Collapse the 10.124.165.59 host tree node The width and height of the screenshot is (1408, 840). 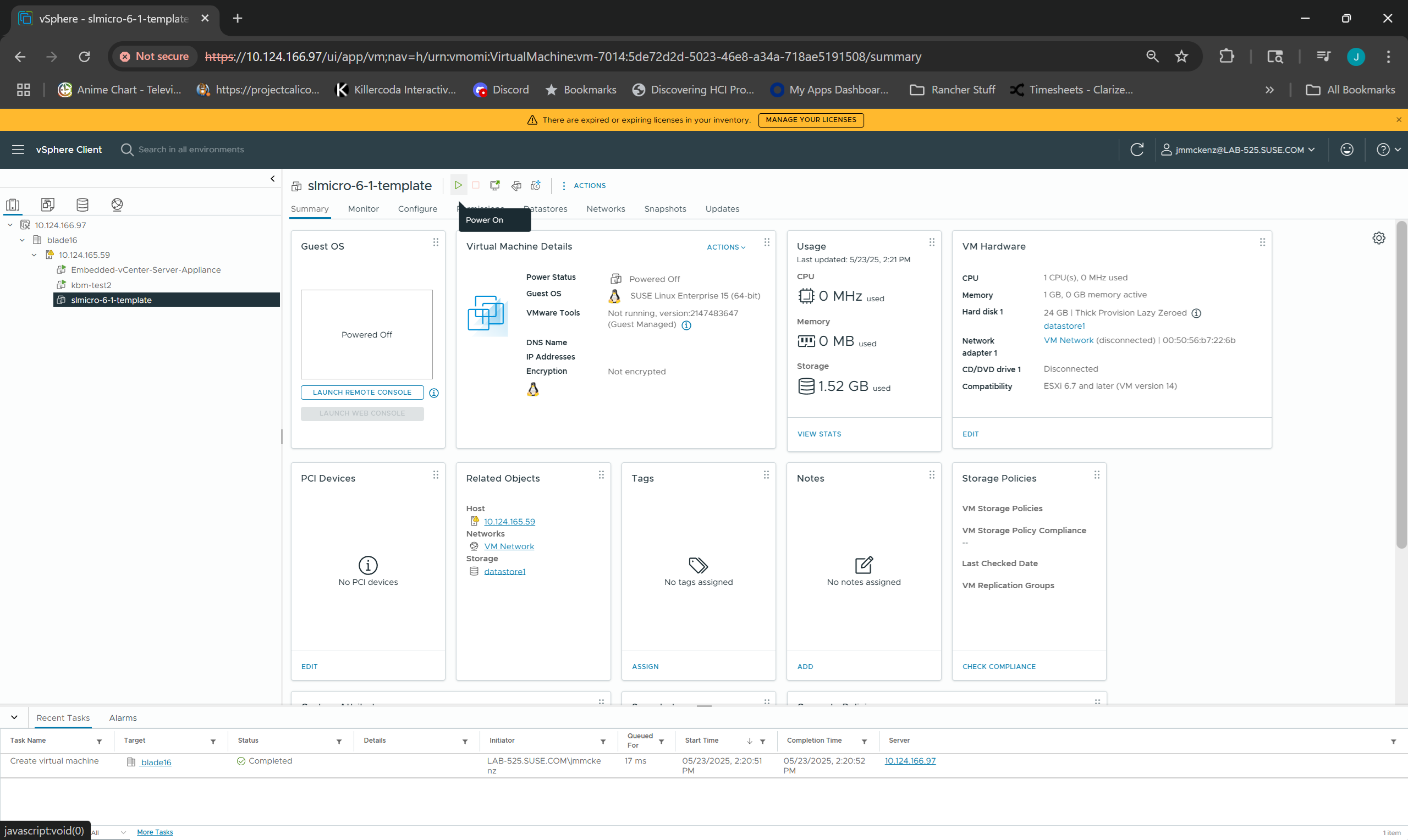tap(34, 255)
